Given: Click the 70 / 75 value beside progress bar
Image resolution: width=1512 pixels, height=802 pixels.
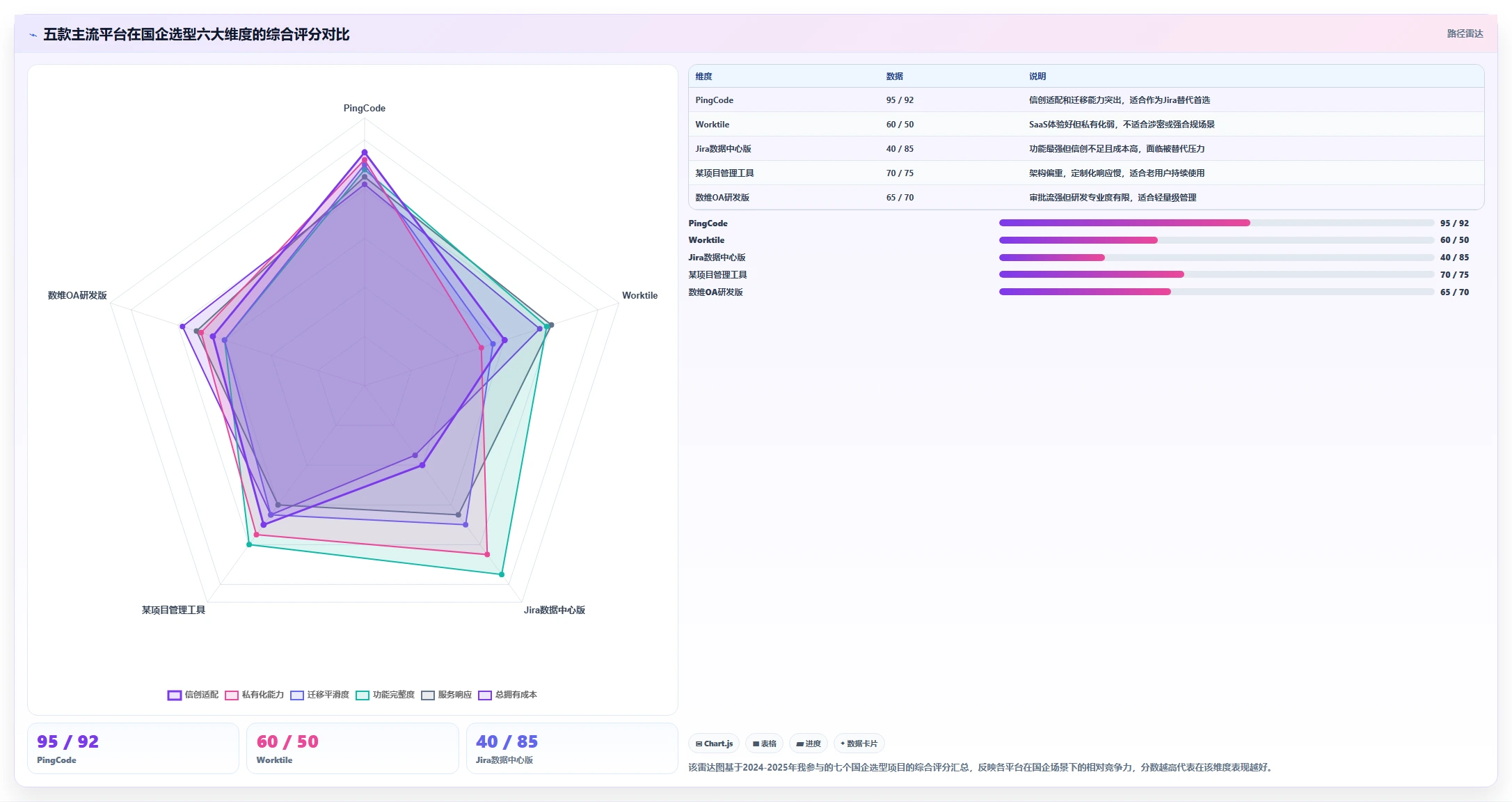Looking at the screenshot, I should 1454,275.
